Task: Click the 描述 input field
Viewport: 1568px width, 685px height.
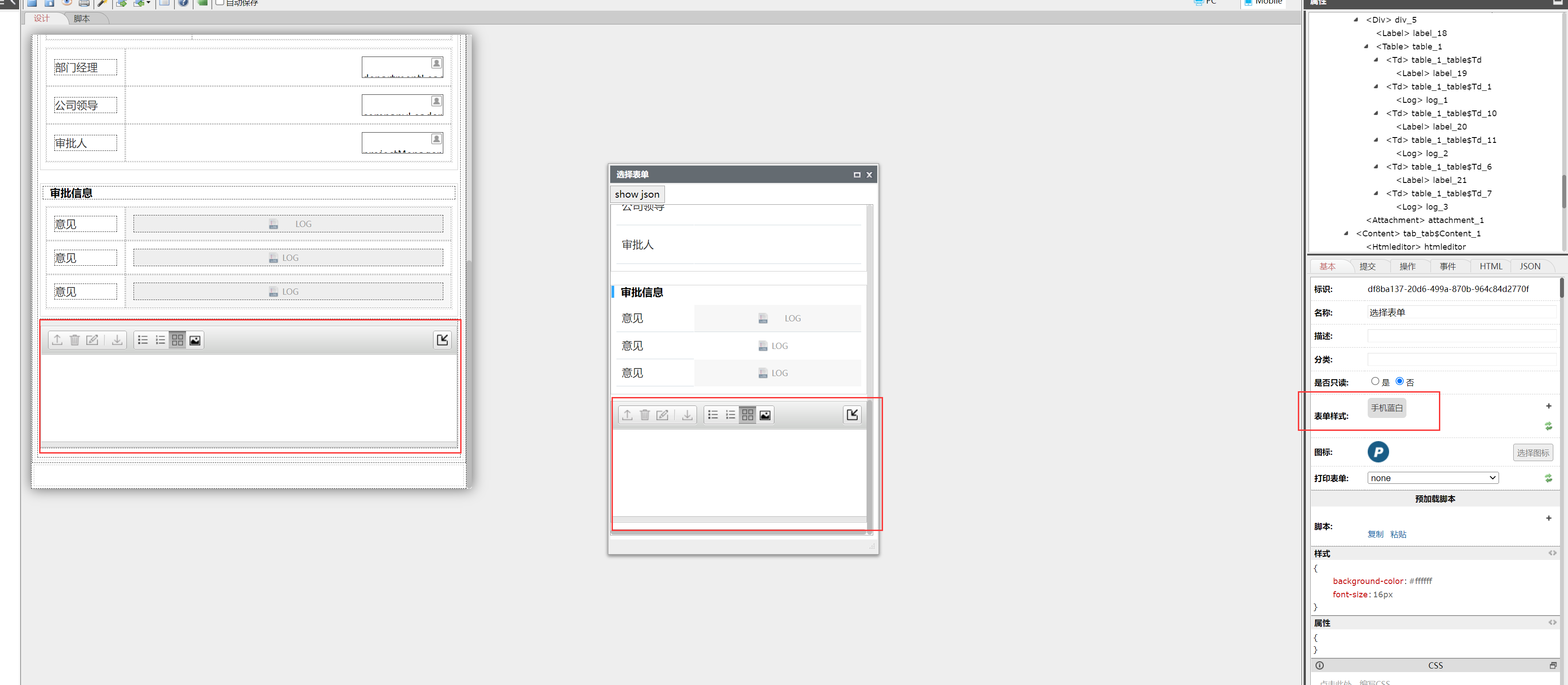Action: tap(1461, 336)
